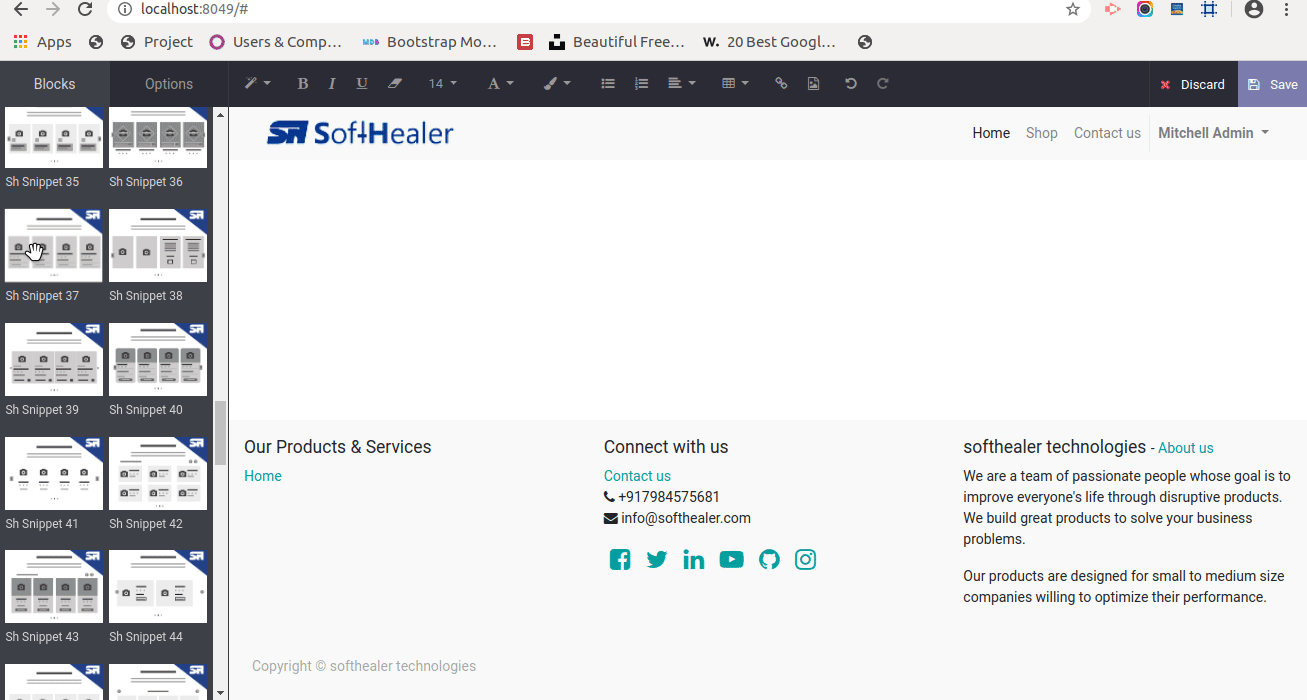Go to Home in the site menu
The height and width of the screenshot is (700, 1307).
pyautogui.click(x=991, y=133)
